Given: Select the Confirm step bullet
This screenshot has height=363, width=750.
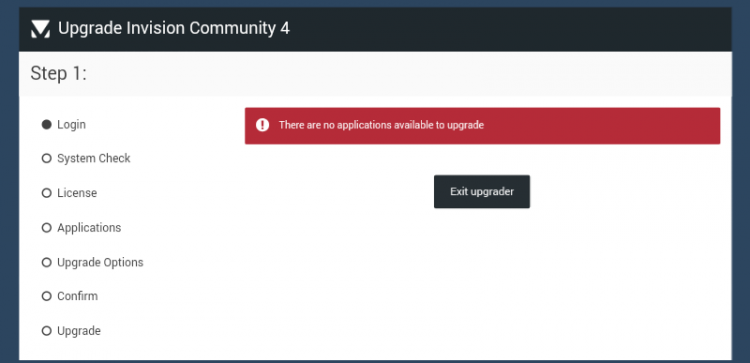Looking at the screenshot, I should [x=46, y=297].
